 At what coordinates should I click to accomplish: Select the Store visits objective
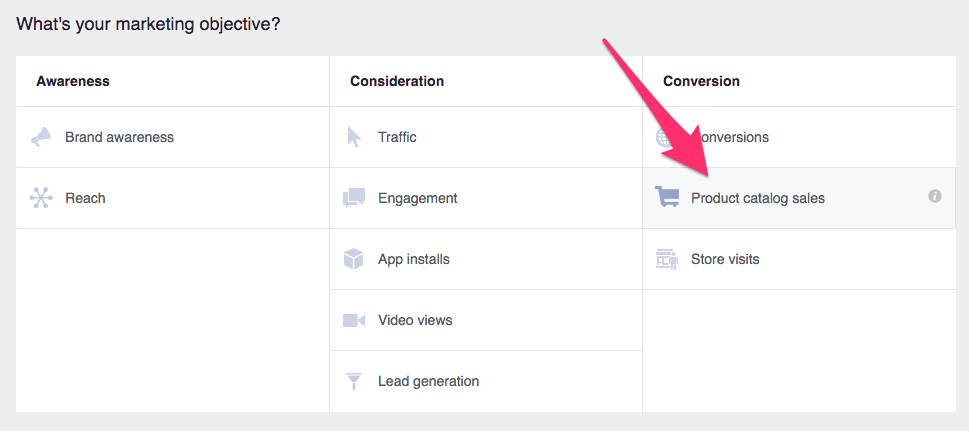point(724,259)
